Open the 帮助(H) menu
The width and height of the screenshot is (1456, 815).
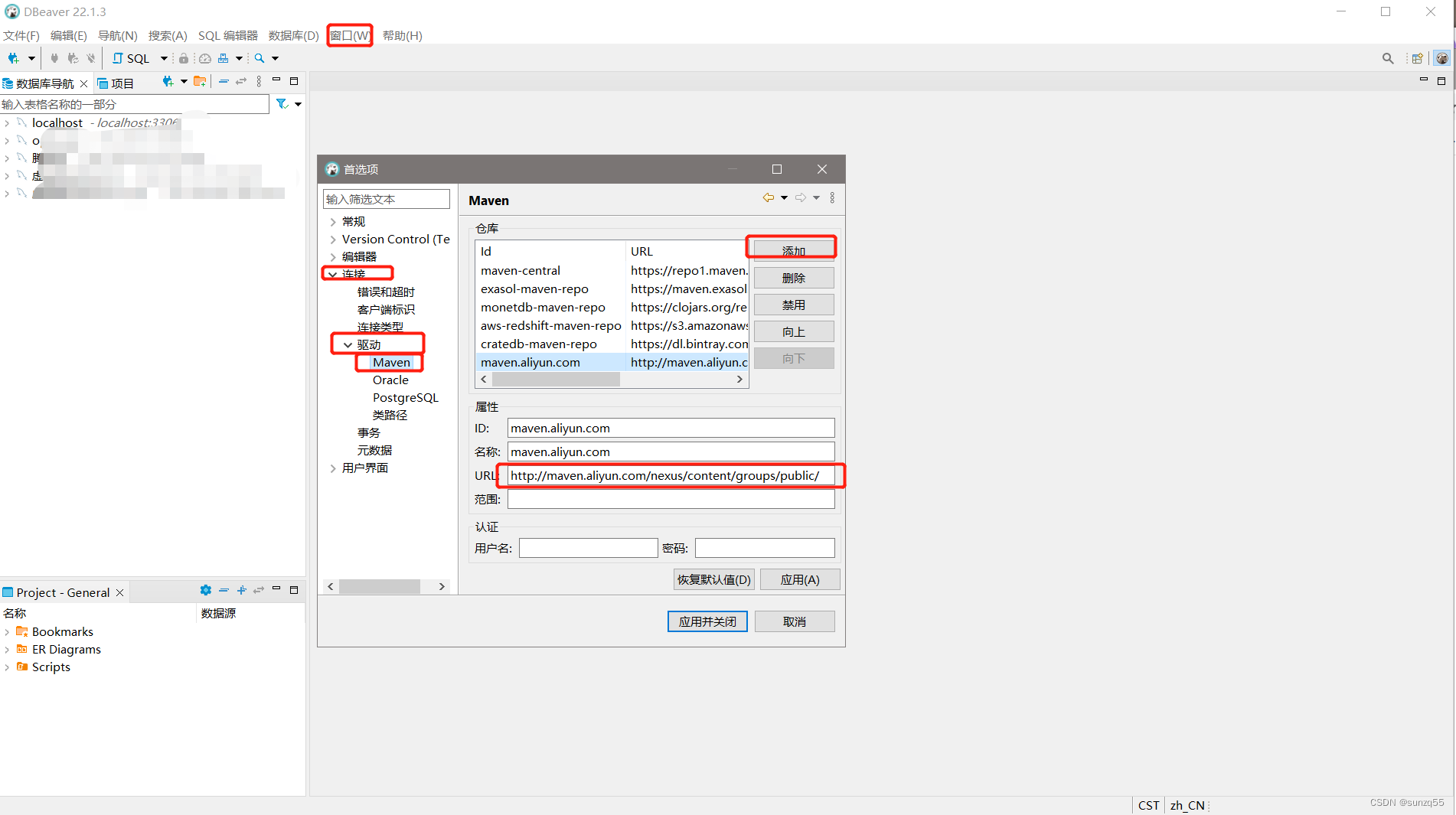(x=402, y=35)
